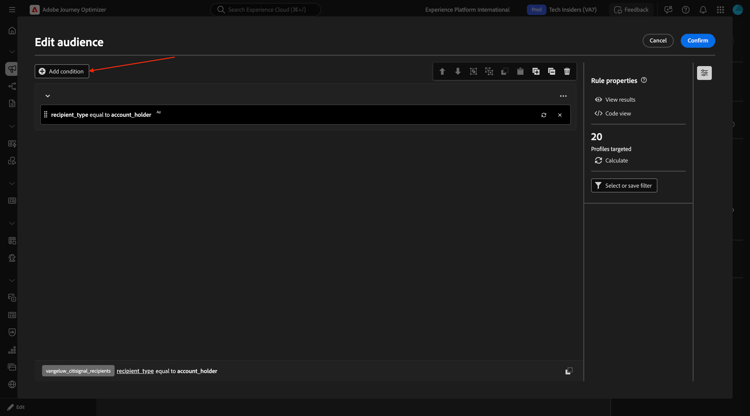This screenshot has height=416, width=750.
Task: Open the AI assistant chat icon
Action: click(x=668, y=10)
